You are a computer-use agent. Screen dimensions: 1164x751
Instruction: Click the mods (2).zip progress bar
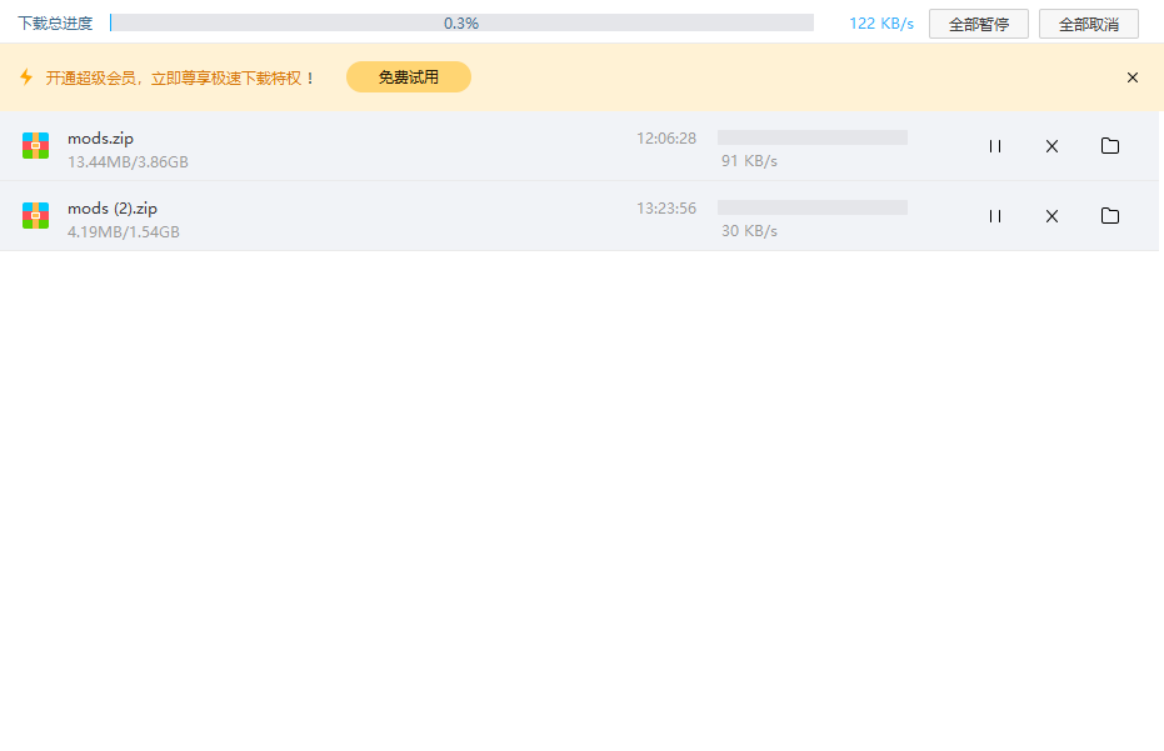(812, 207)
